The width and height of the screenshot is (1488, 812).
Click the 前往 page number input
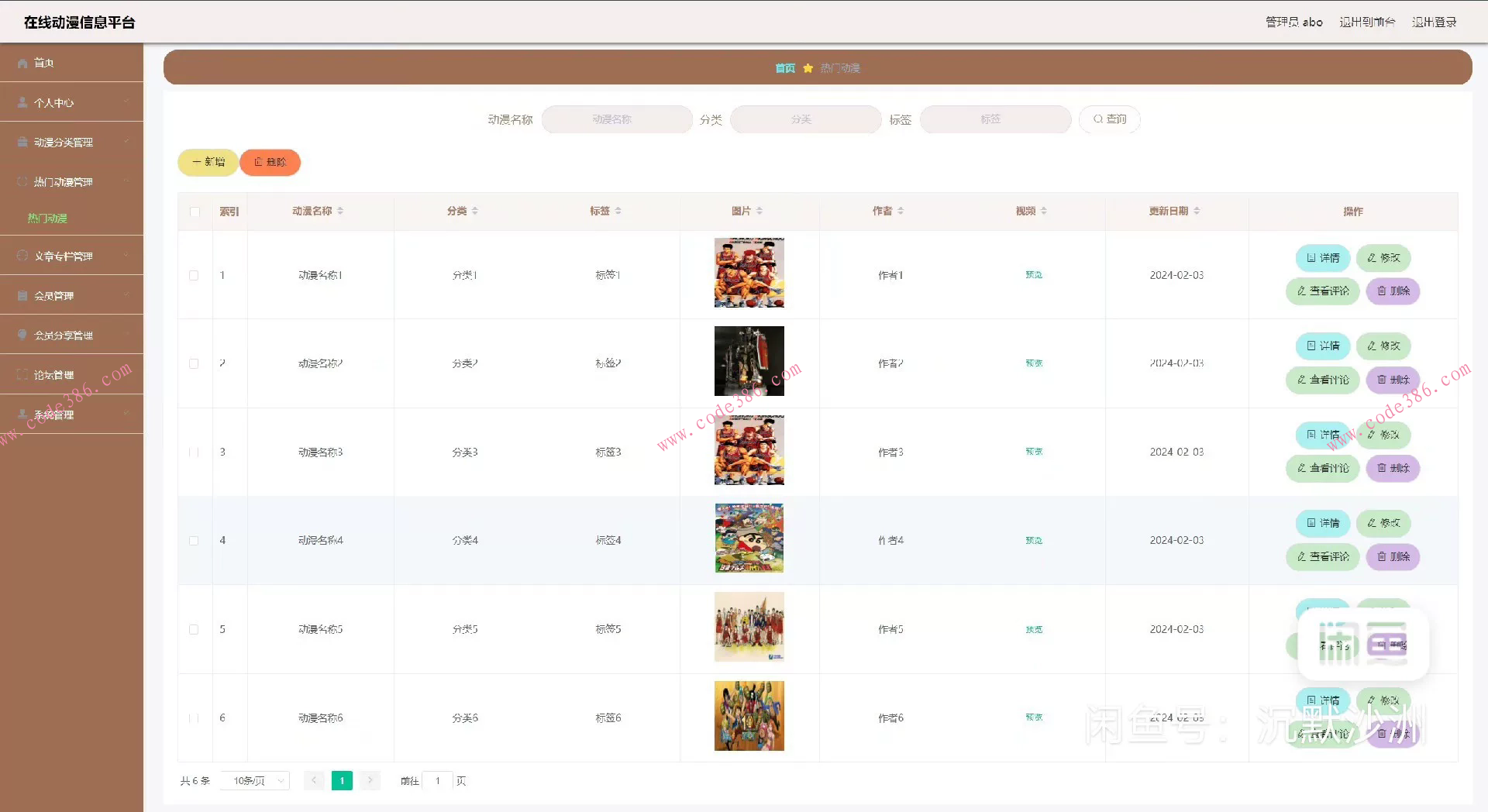438,780
